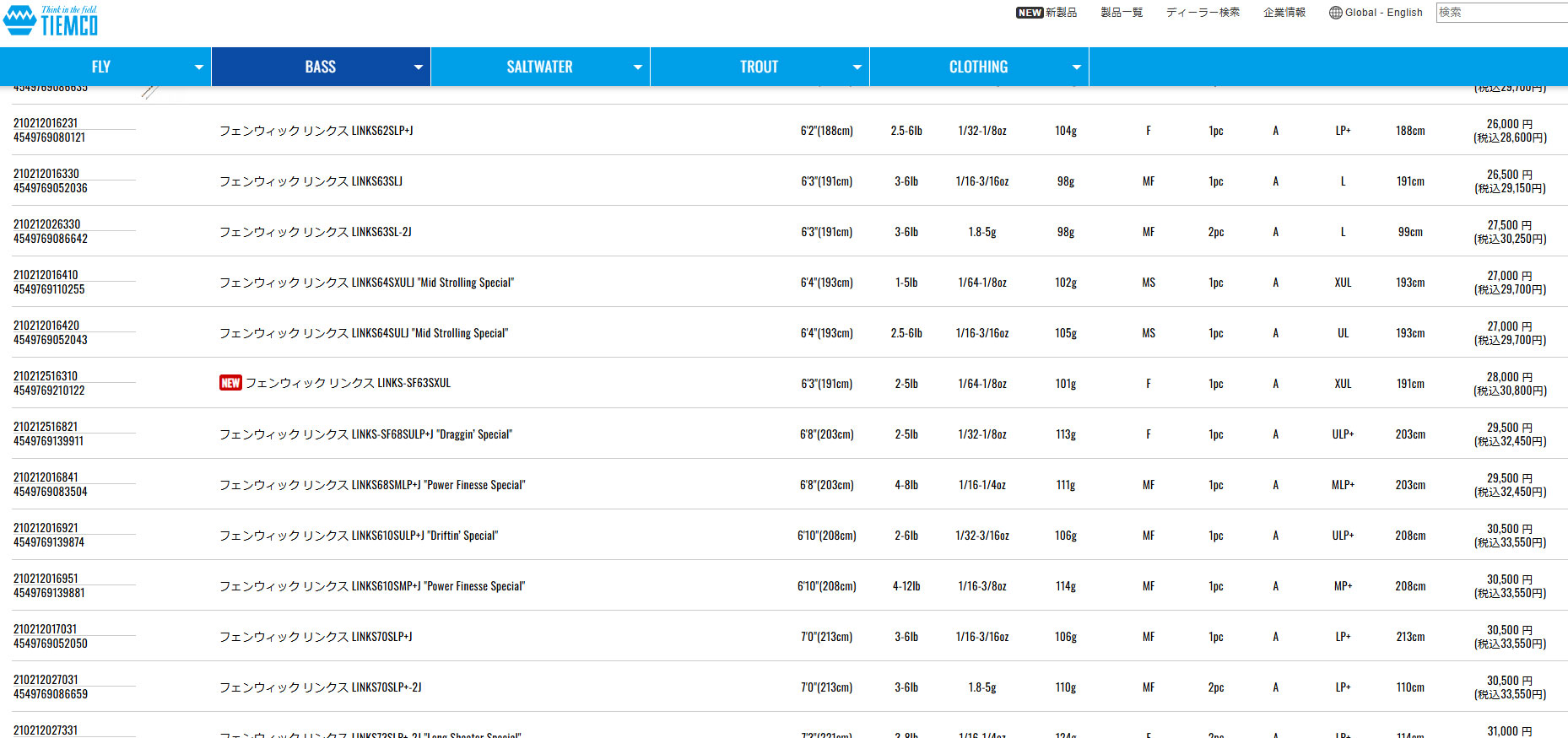This screenshot has height=738, width=1568.
Task: Click the globe language icon
Action: tap(1335, 13)
